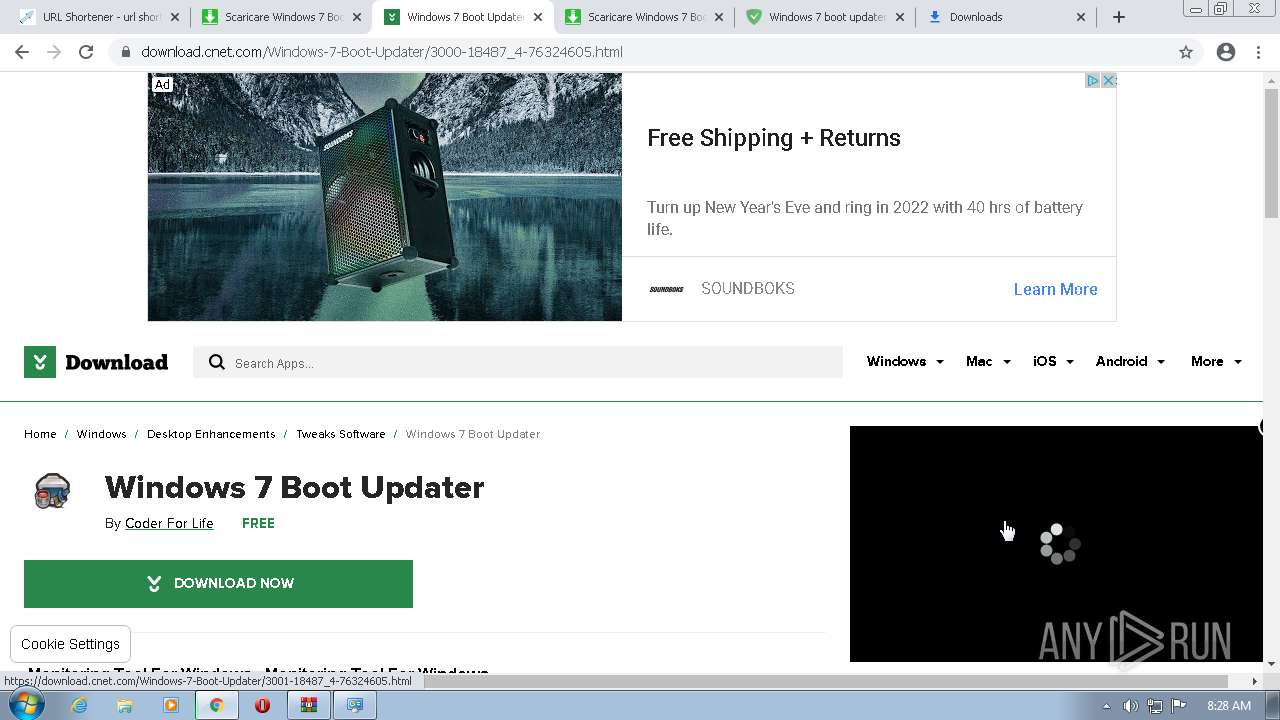Image resolution: width=1280 pixels, height=720 pixels.
Task: Open the File Explorer taskbar icon
Action: click(x=125, y=705)
